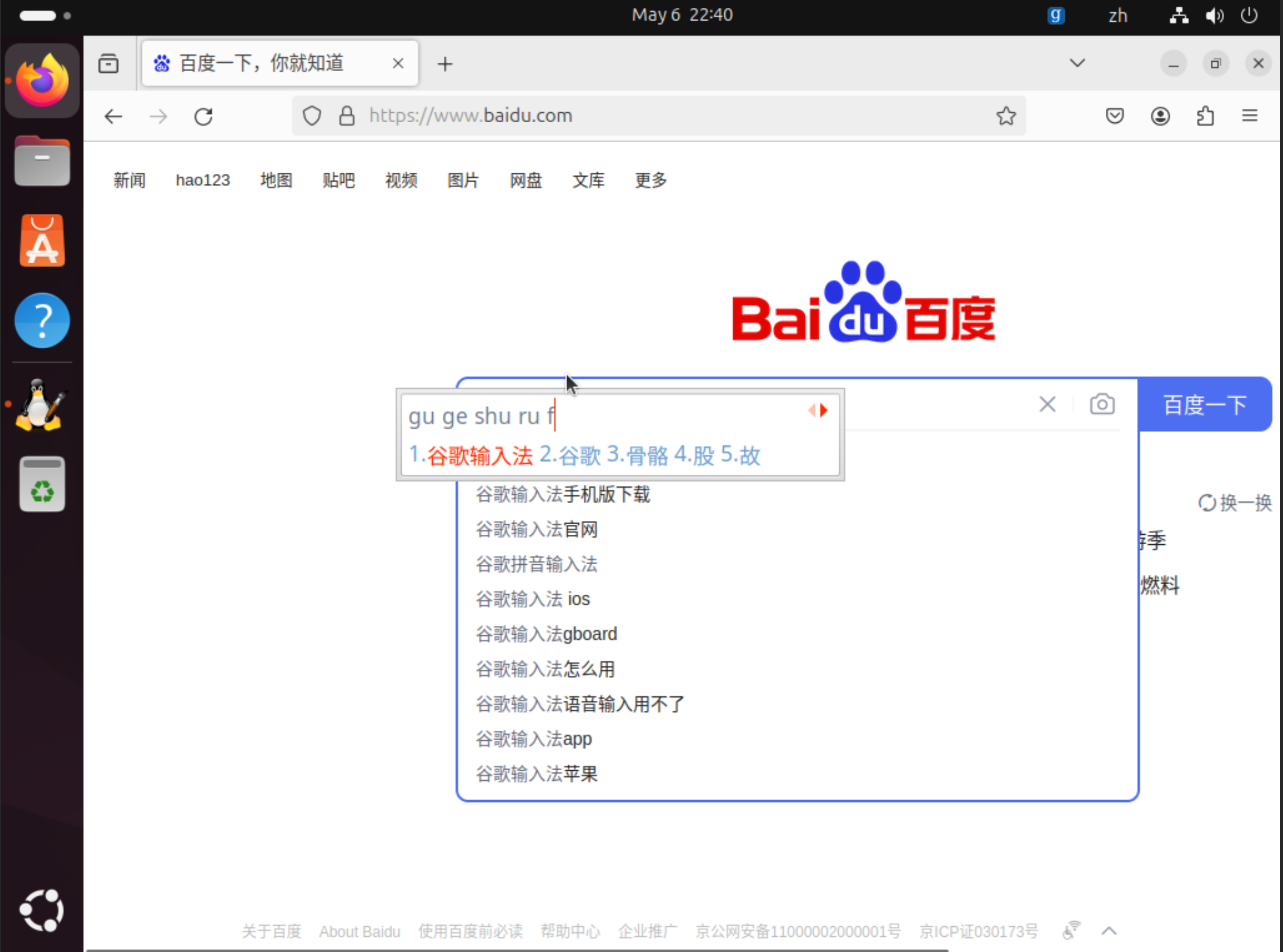The image size is (1283, 952).
Task: Open the 新闻 nav link
Action: (129, 180)
